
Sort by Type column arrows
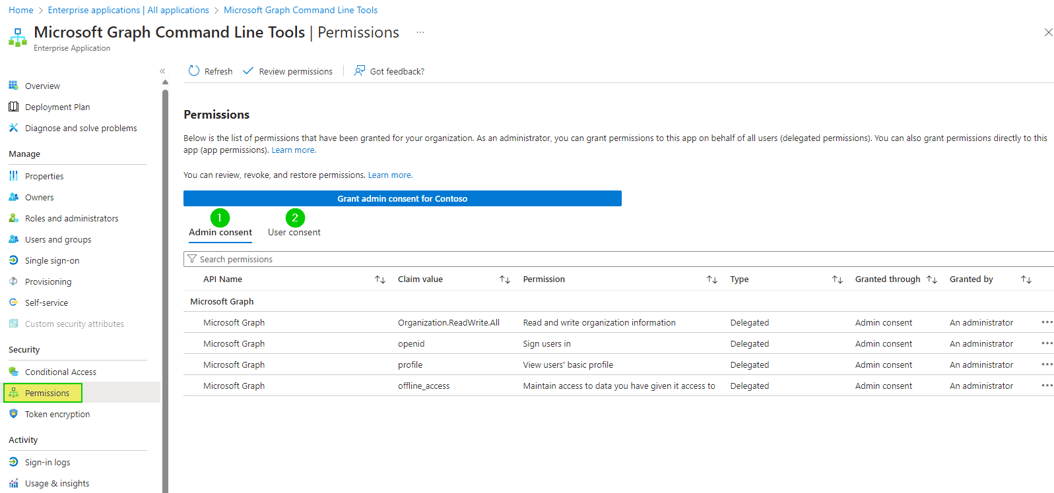click(x=837, y=279)
